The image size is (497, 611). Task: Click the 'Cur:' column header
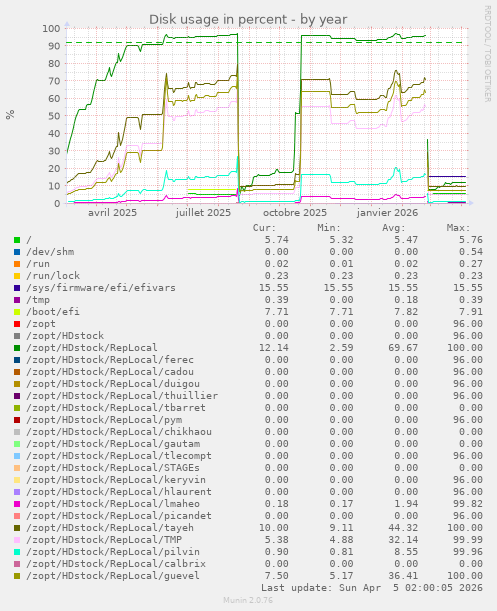click(x=264, y=228)
